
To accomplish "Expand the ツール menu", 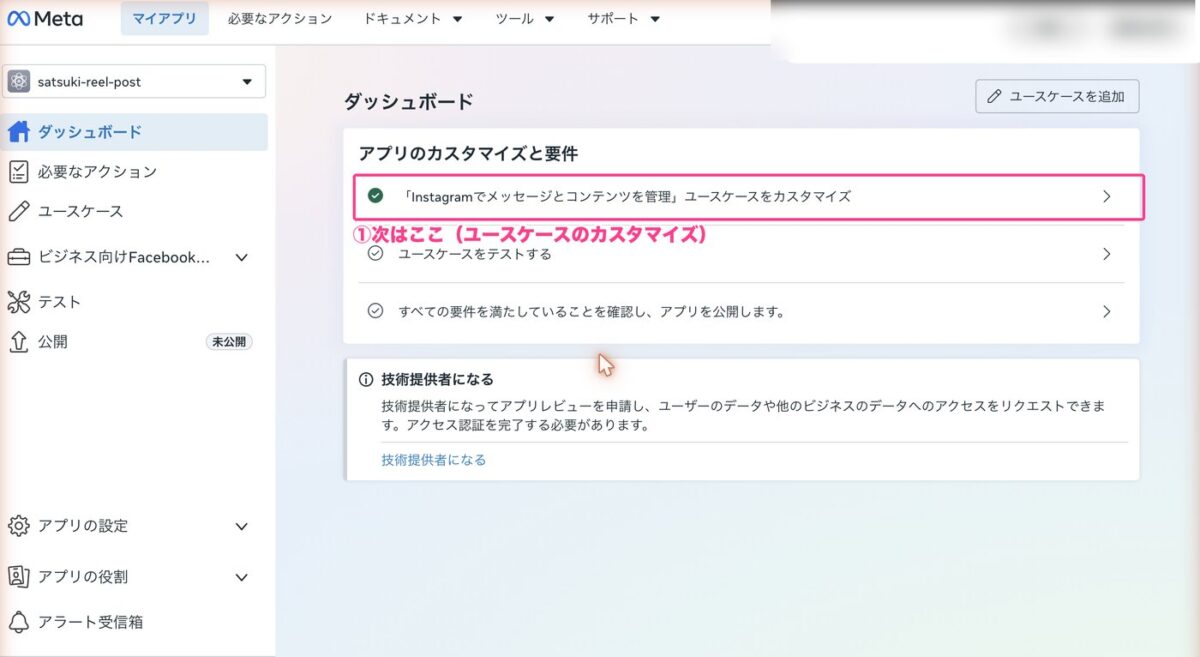I will coord(525,19).
